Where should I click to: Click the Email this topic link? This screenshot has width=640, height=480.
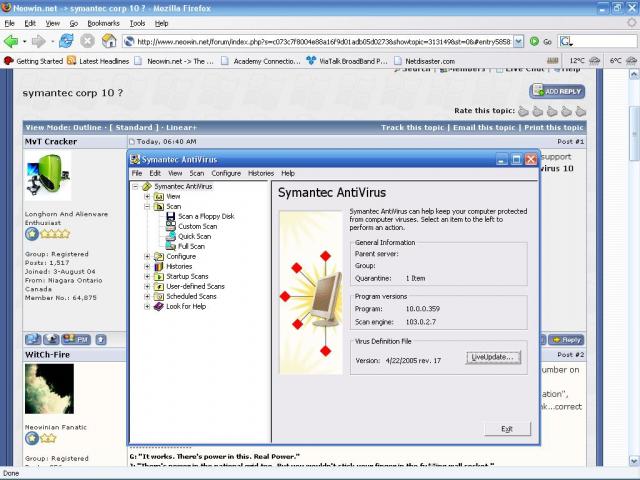(x=484, y=127)
